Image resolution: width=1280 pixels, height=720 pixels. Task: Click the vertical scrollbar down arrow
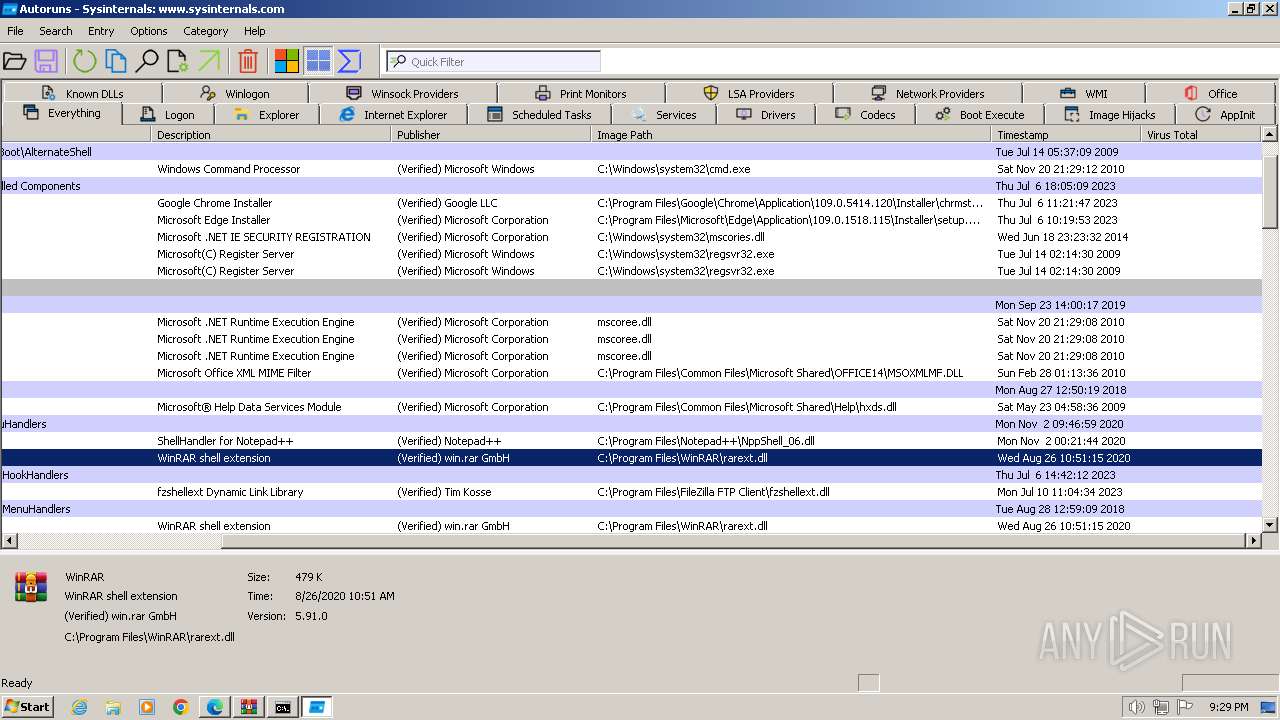click(1270, 524)
